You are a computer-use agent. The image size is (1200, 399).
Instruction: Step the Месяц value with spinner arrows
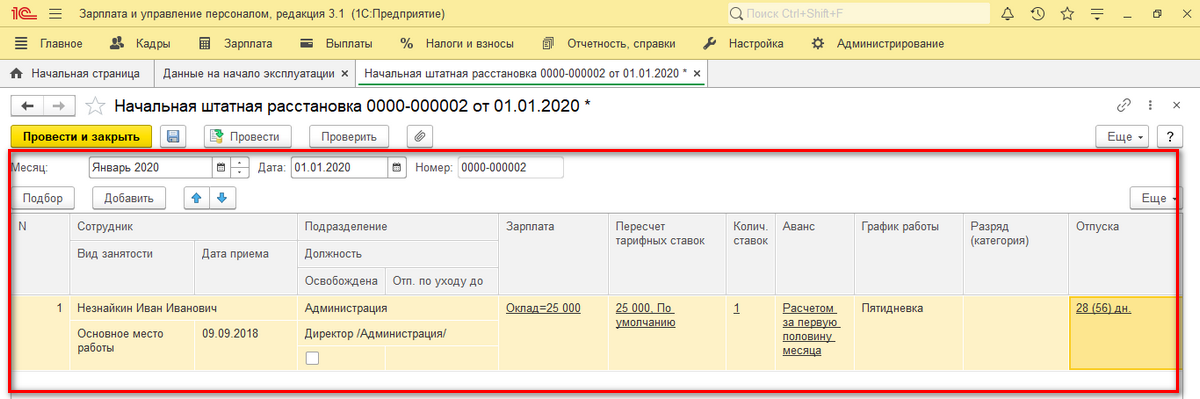[239, 168]
